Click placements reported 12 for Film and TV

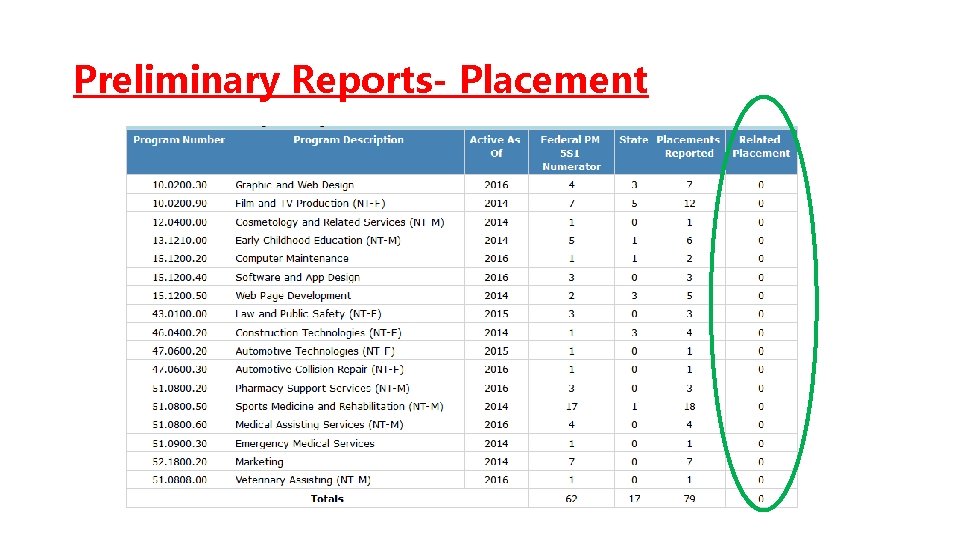coord(689,203)
